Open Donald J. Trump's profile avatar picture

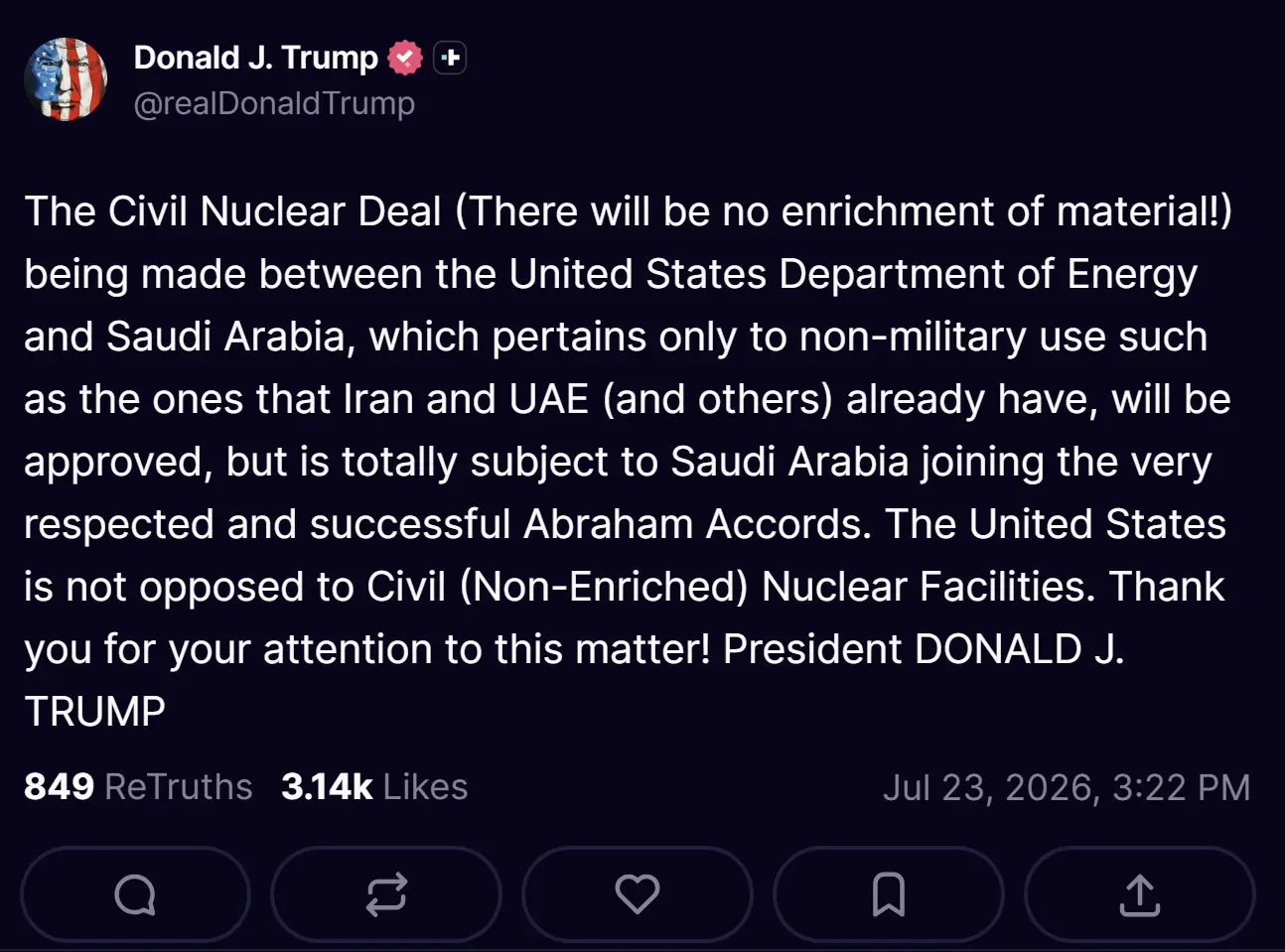pyautogui.click(x=66, y=79)
